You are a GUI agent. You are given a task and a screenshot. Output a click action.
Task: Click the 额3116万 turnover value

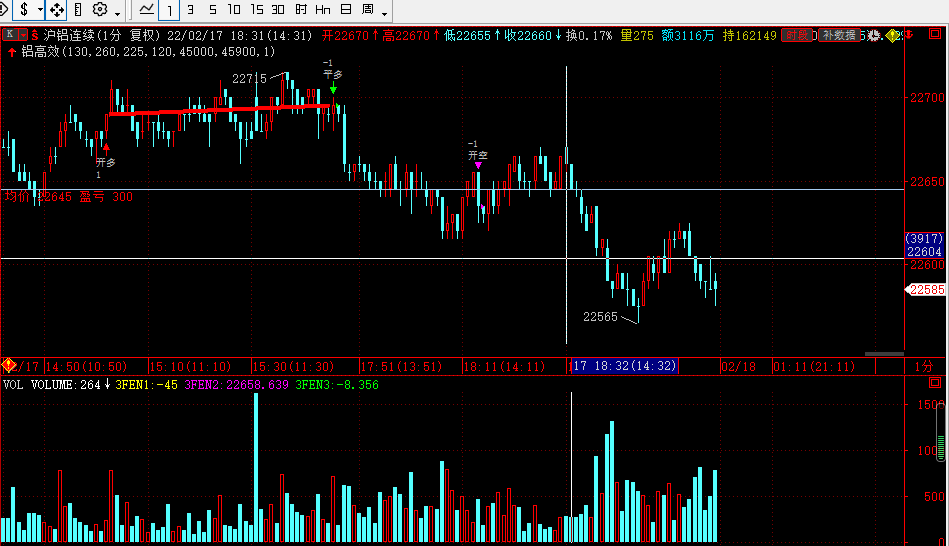688,35
